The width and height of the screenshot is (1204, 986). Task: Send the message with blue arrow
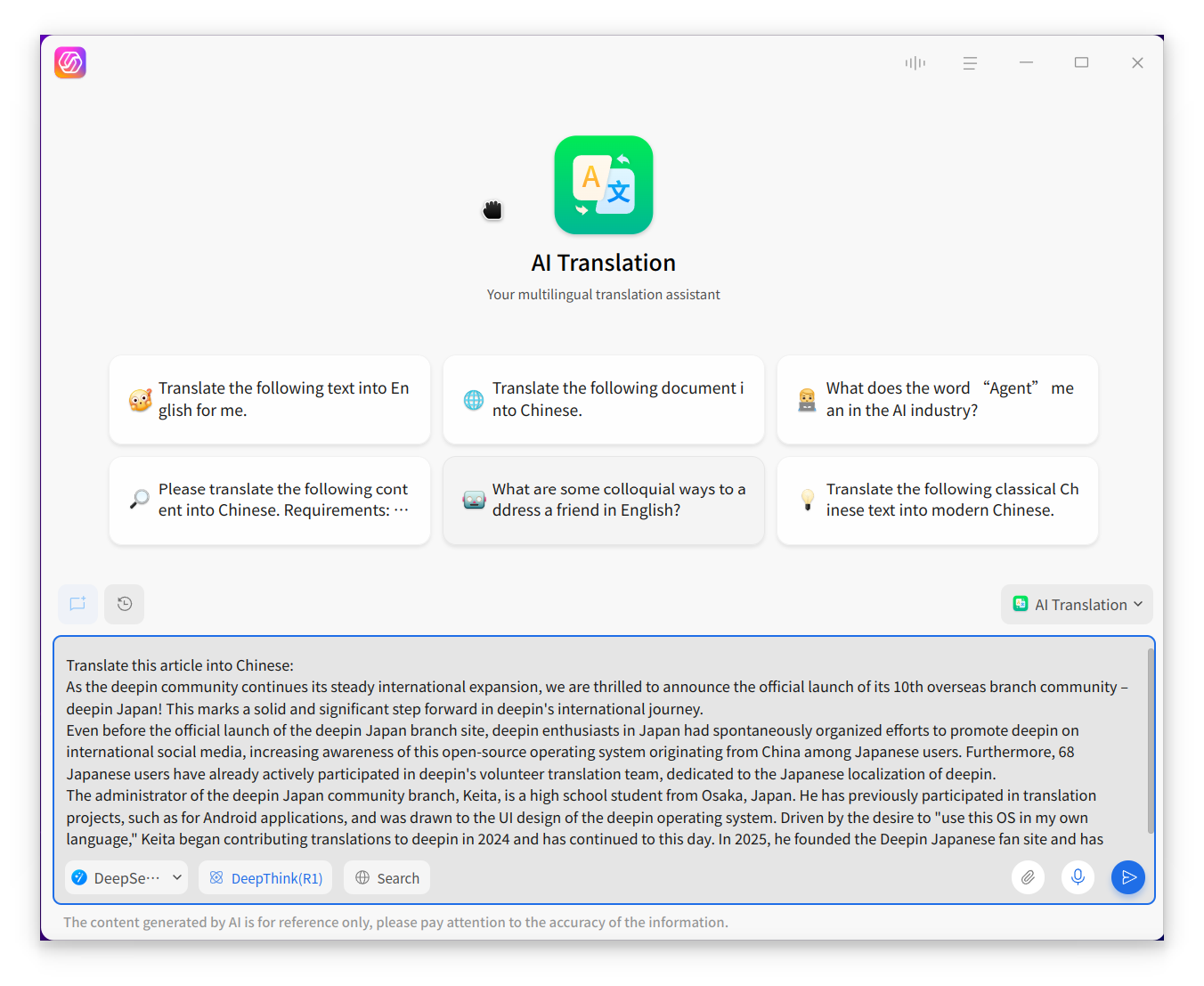(x=1128, y=877)
